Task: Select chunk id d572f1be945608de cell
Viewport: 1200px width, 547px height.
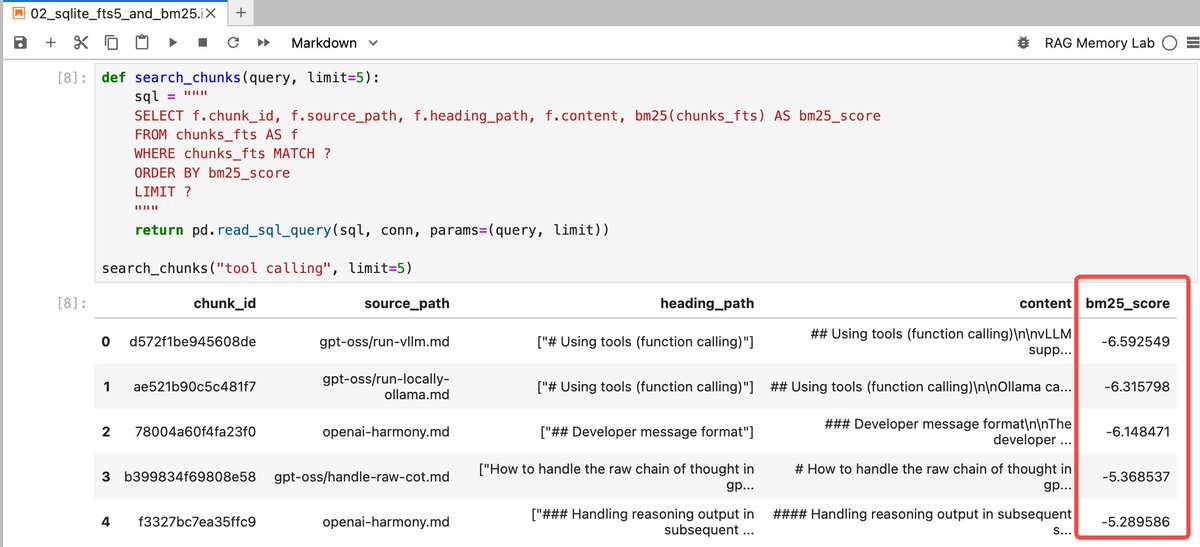Action: pos(193,342)
